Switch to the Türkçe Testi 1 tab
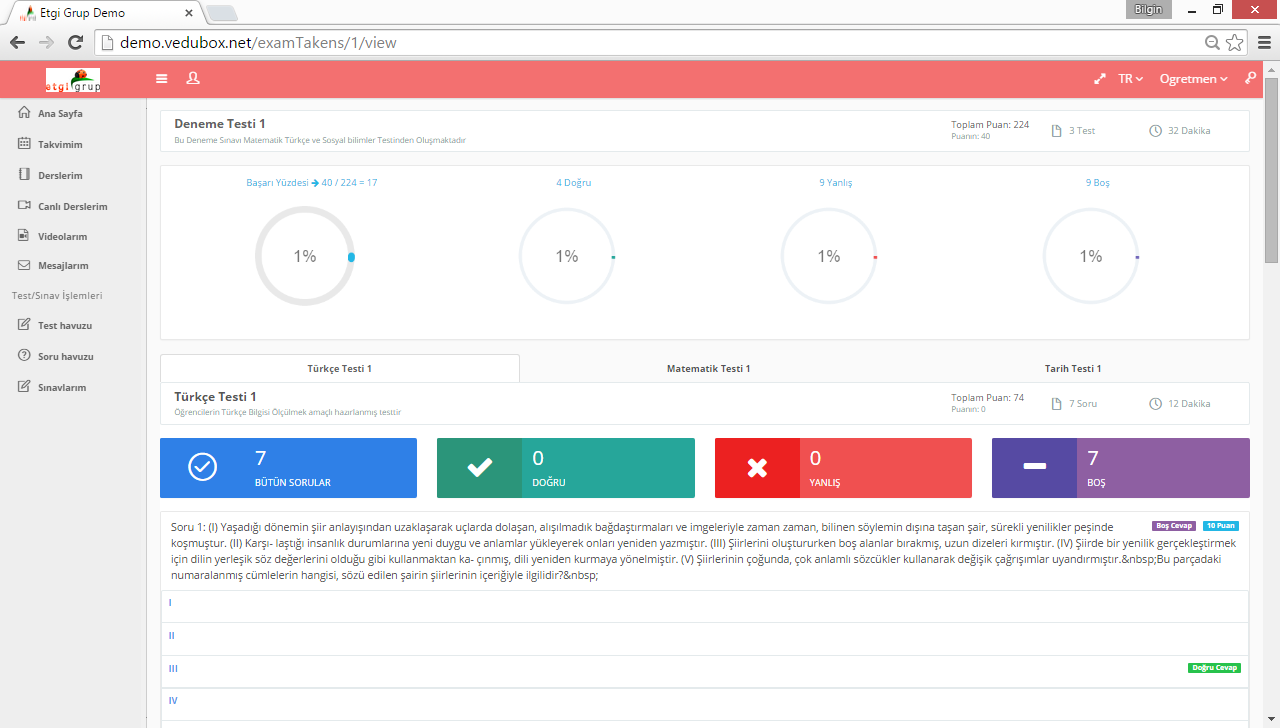Screen dimensions: 1280x728 click(340, 368)
